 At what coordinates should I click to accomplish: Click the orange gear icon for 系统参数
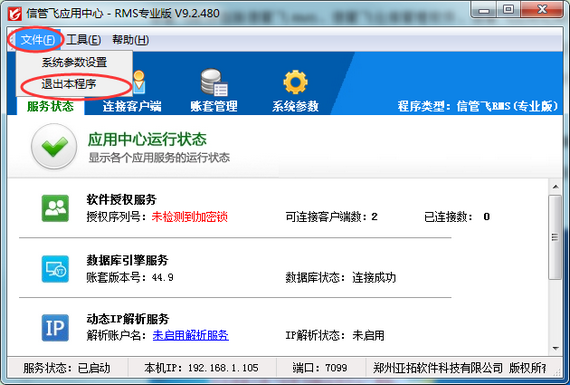[x=295, y=82]
